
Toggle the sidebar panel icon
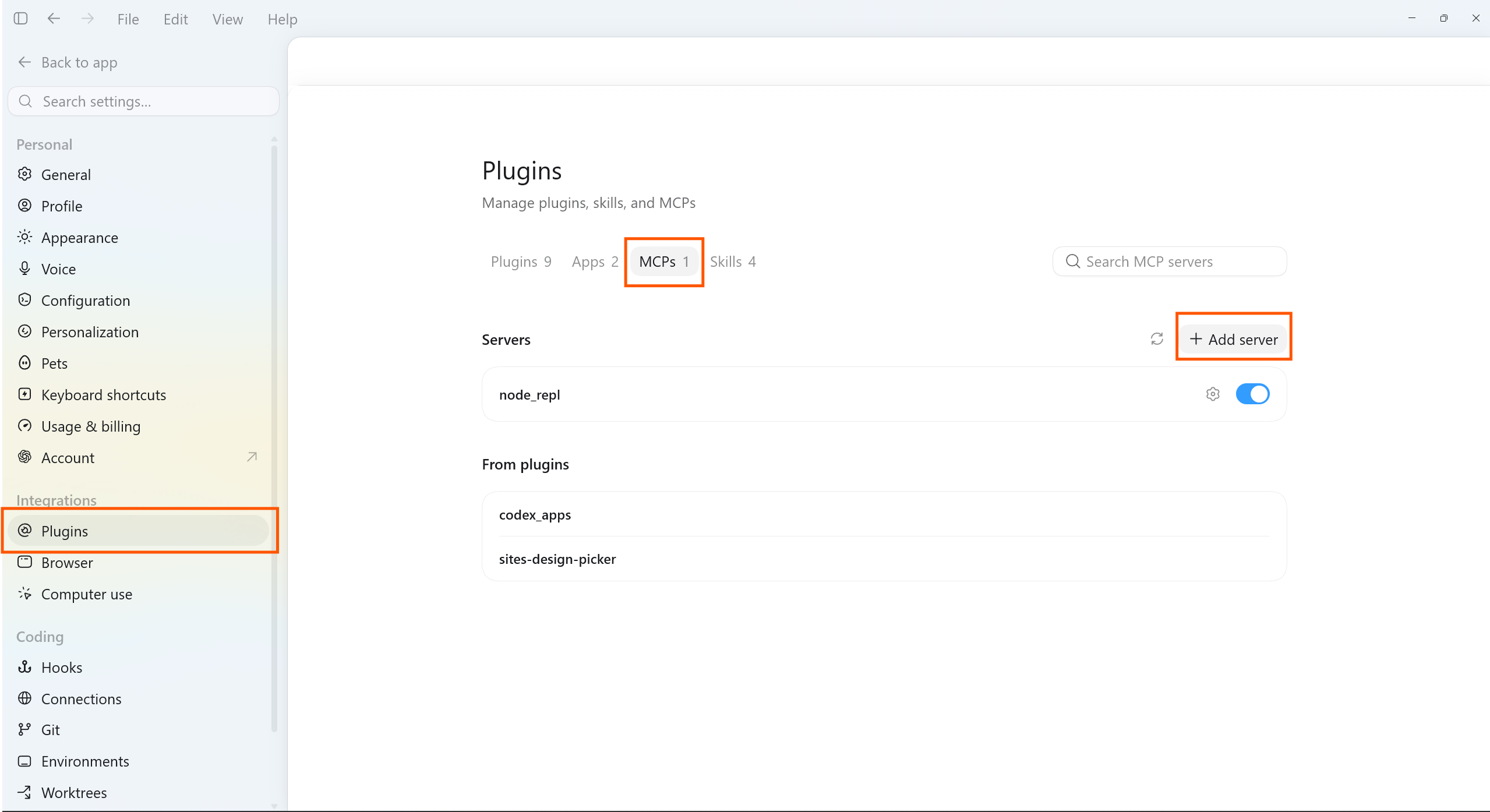[20, 19]
